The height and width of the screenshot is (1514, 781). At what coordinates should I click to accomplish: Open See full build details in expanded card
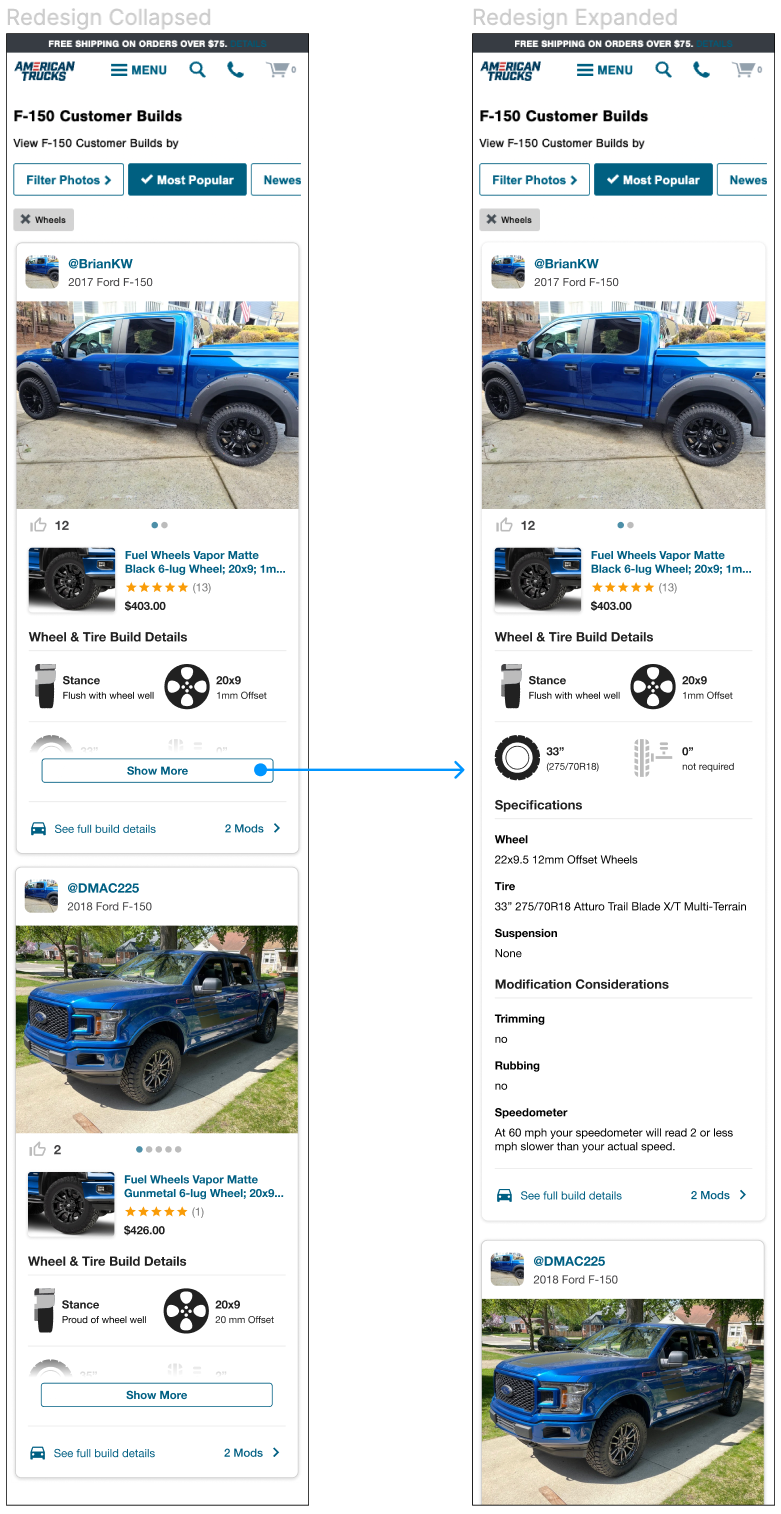pos(571,1195)
